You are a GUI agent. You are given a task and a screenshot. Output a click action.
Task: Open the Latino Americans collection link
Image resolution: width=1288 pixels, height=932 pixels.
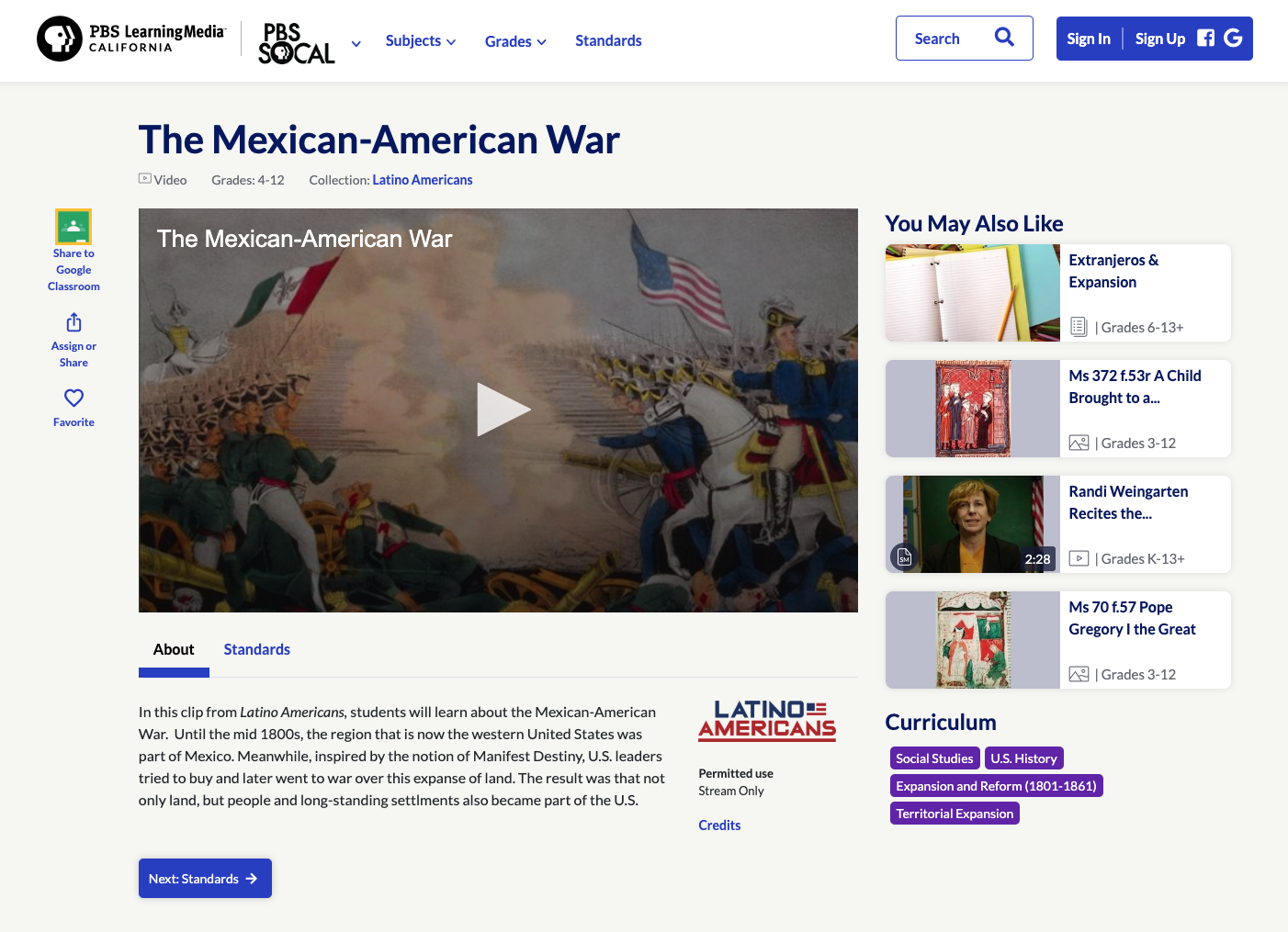tap(422, 179)
